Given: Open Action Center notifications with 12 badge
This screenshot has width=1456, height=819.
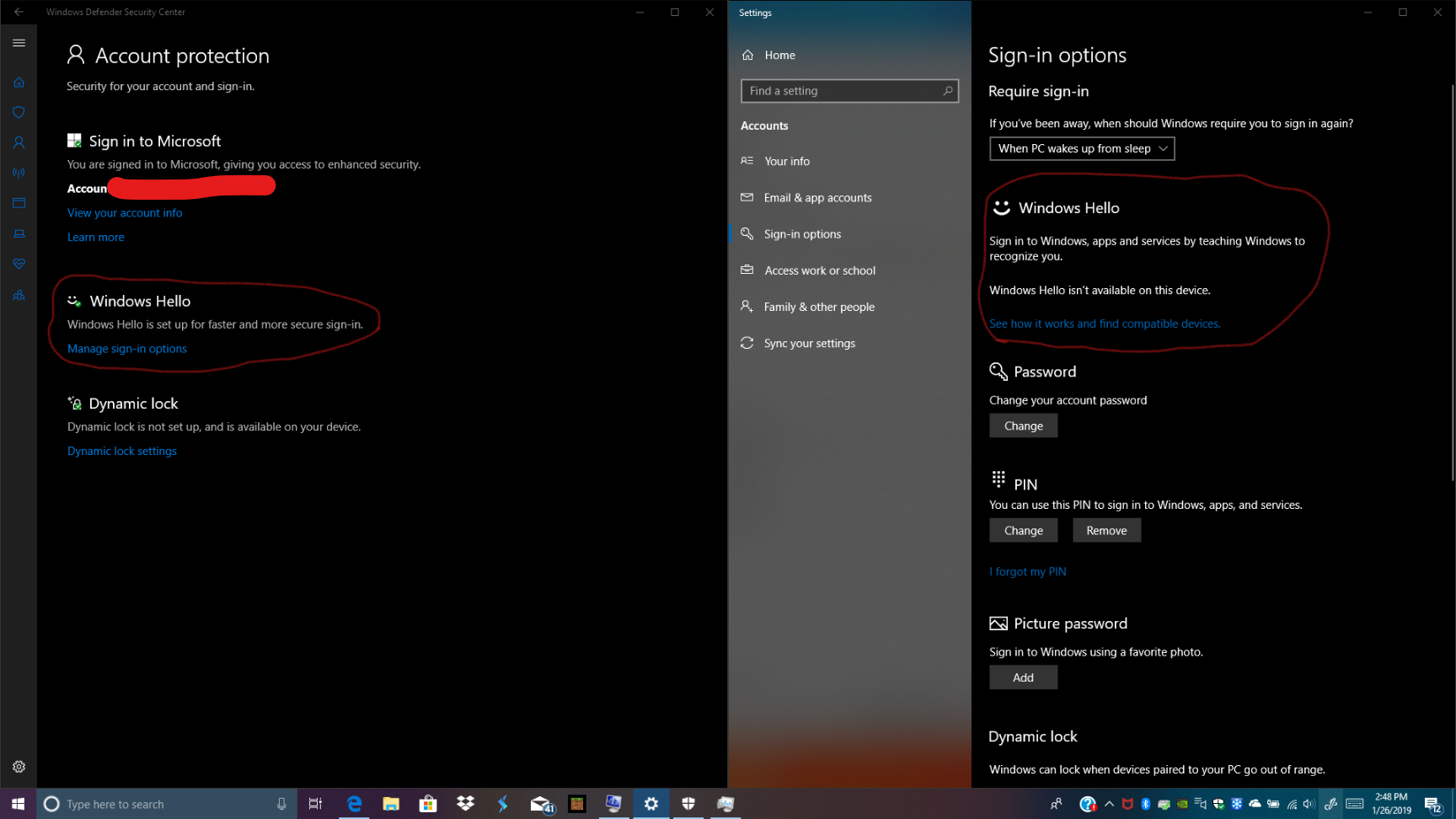Looking at the screenshot, I should pyautogui.click(x=1433, y=805).
